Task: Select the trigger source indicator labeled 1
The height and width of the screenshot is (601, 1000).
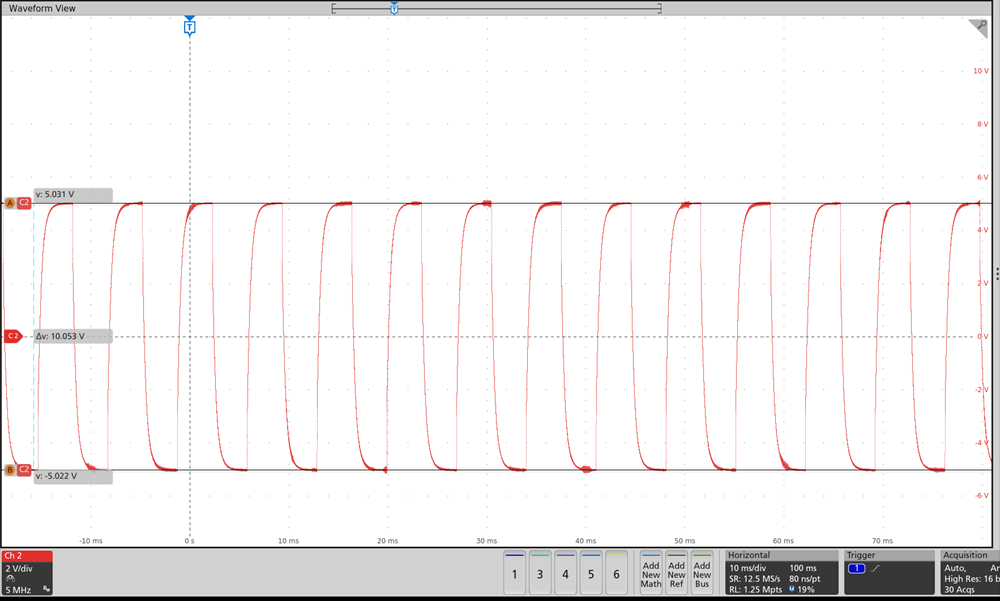Action: click(x=857, y=568)
